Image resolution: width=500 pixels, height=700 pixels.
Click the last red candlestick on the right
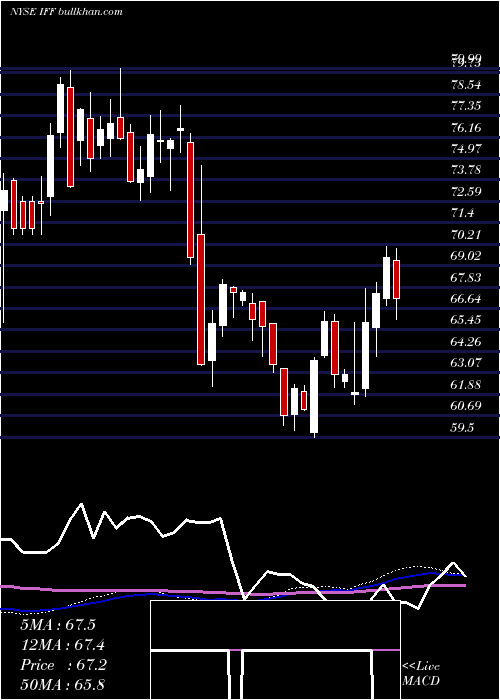pos(396,279)
